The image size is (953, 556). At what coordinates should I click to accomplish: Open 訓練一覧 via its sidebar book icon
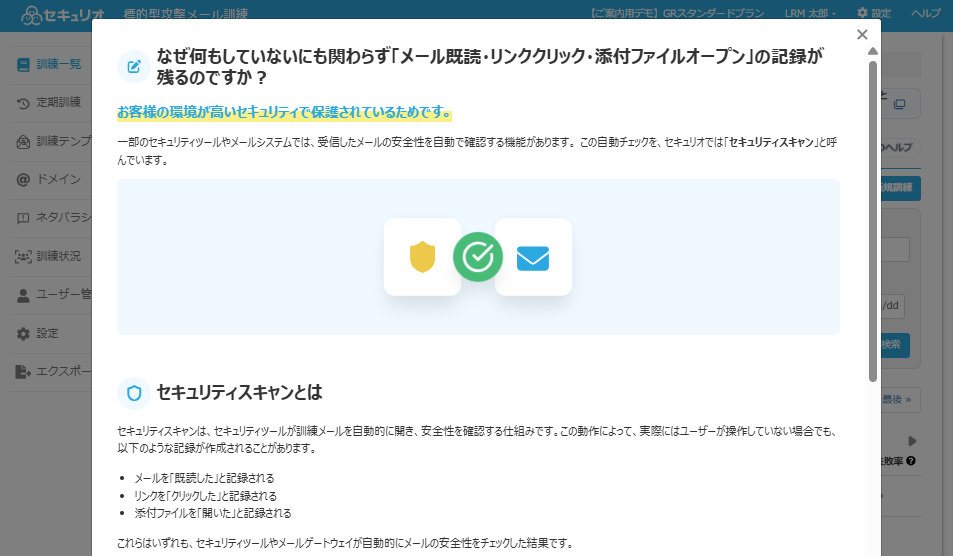(x=23, y=64)
